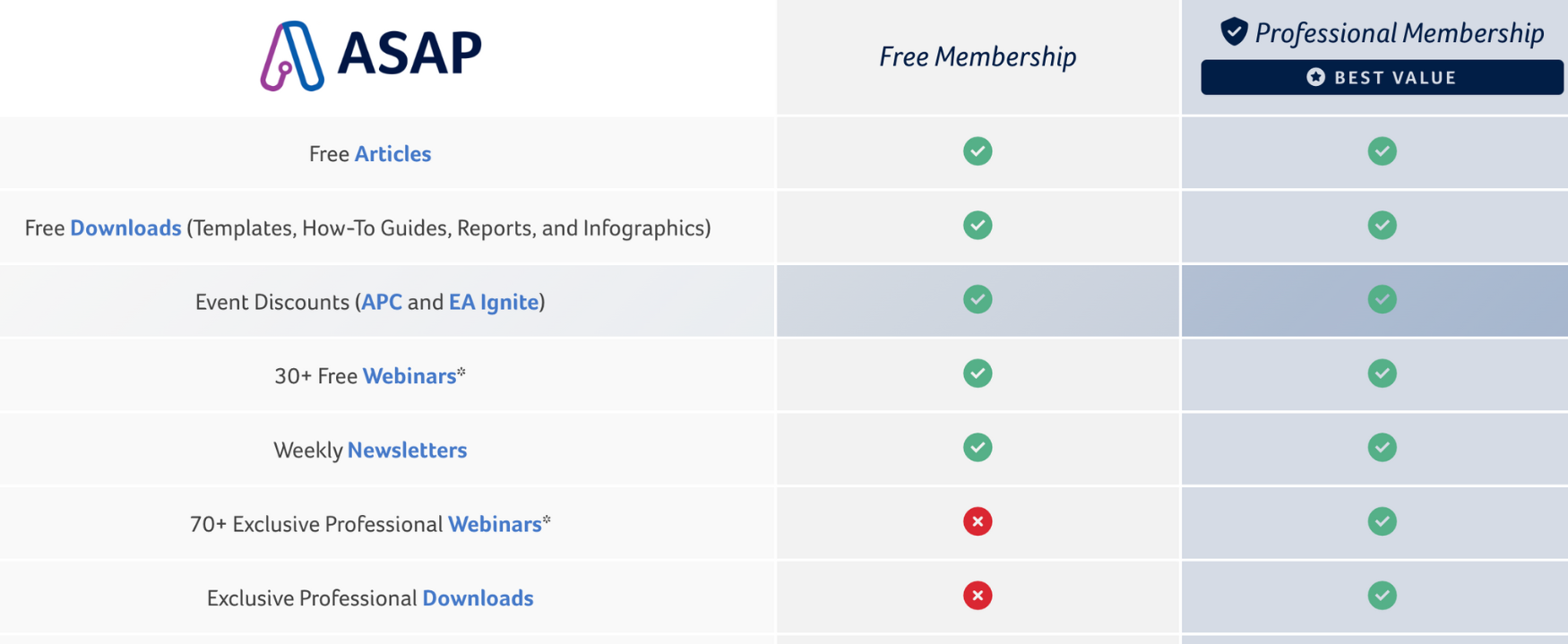Open the Exclusive Professional Webinars link
The width and height of the screenshot is (1568, 644).
(495, 524)
